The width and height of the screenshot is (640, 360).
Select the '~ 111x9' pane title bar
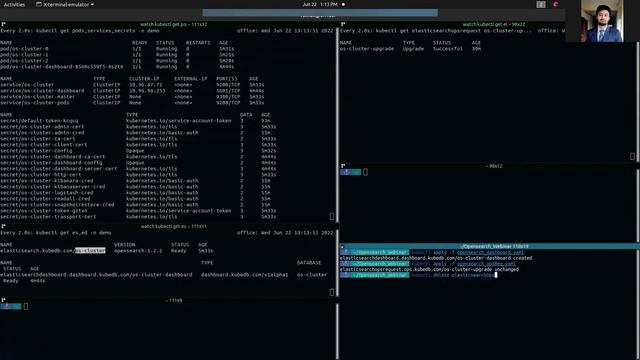(x=173, y=300)
